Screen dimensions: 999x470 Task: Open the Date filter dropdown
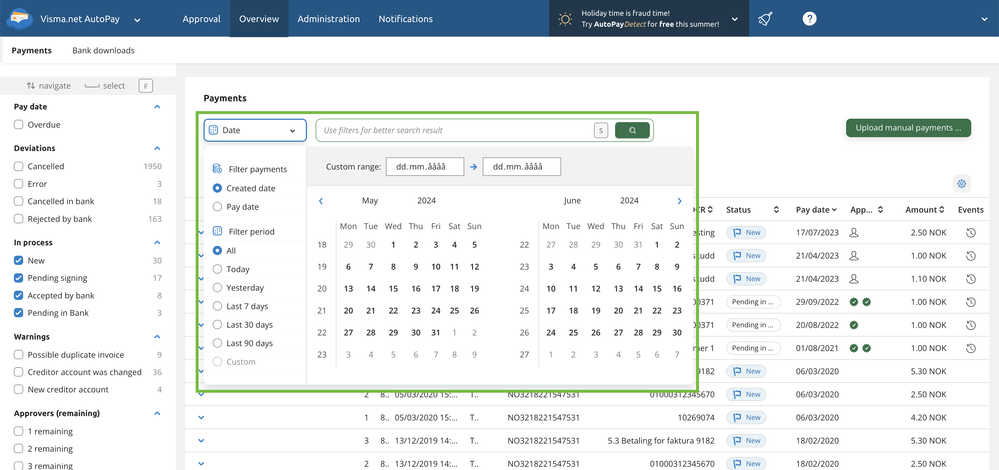[x=255, y=130]
